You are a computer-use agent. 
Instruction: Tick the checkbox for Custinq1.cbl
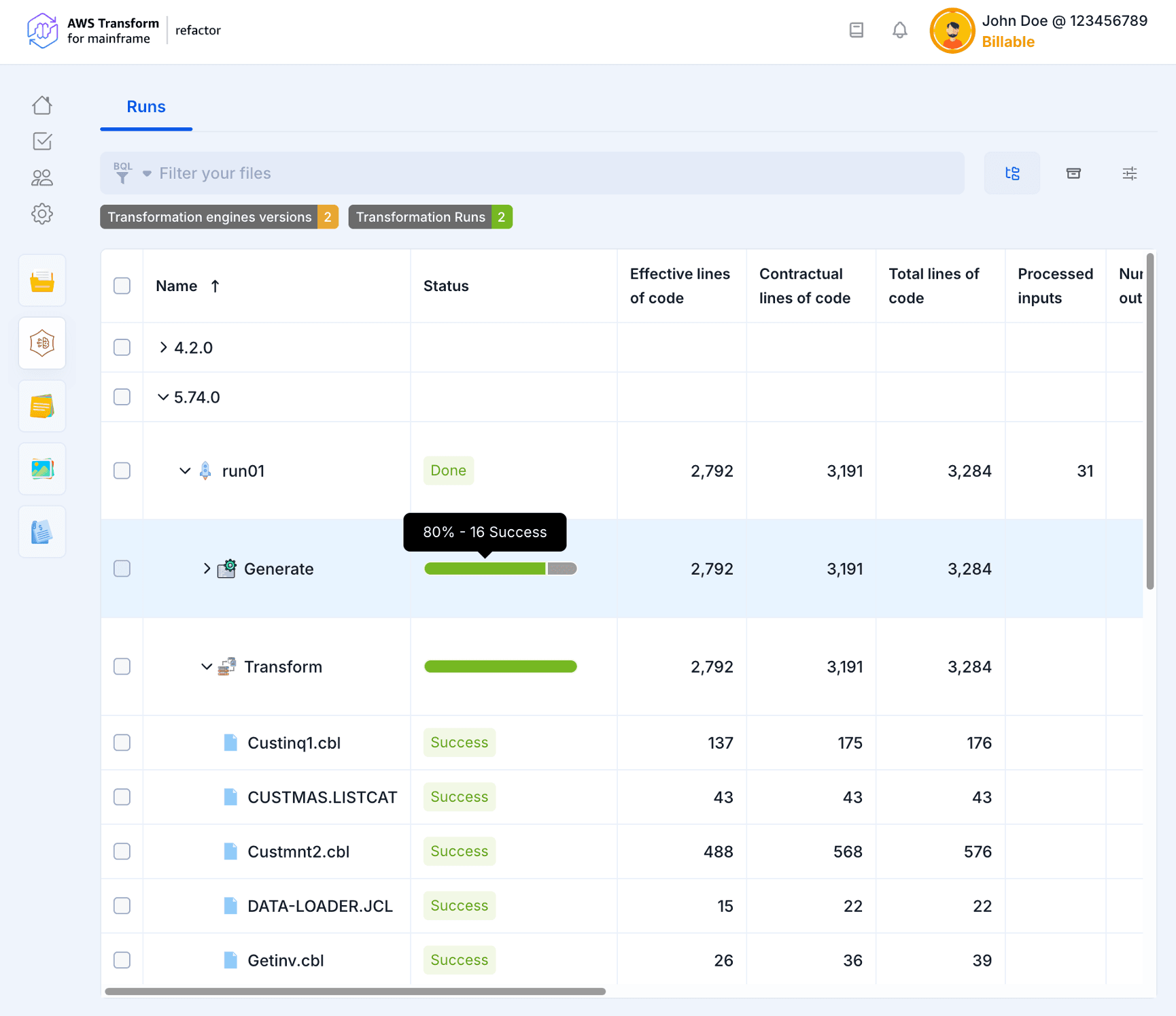(x=122, y=743)
